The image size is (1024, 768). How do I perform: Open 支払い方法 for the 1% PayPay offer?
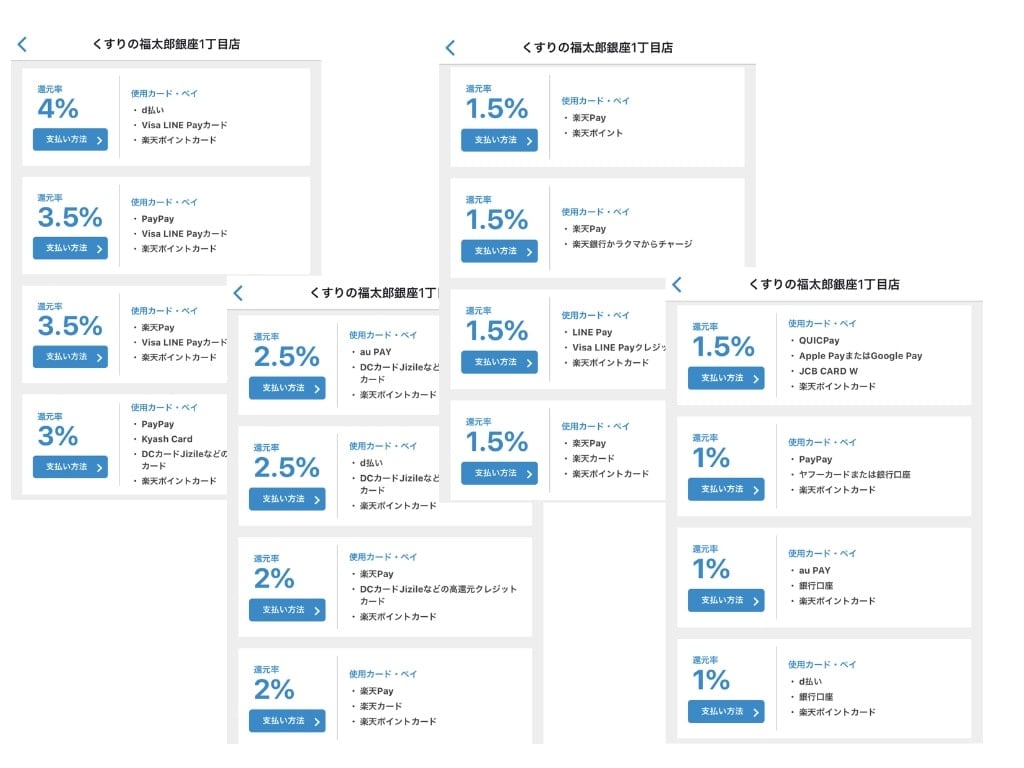click(725, 489)
